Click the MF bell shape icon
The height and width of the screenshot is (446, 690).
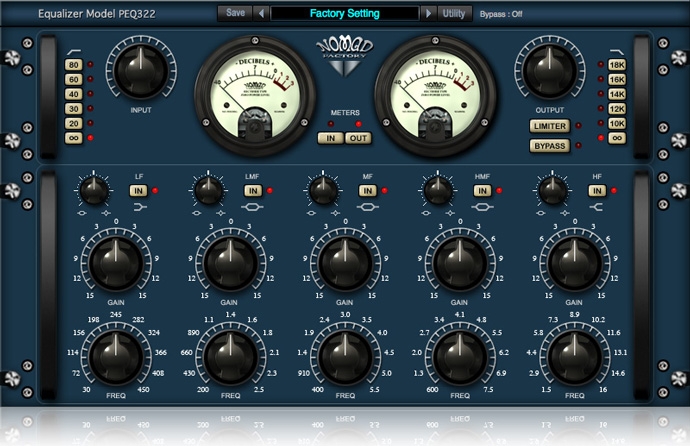[368, 206]
